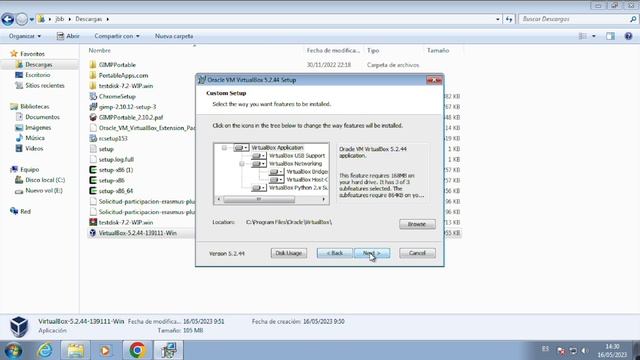The width and height of the screenshot is (640, 360).
Task: Open Explorer help icon
Action: point(629,36)
